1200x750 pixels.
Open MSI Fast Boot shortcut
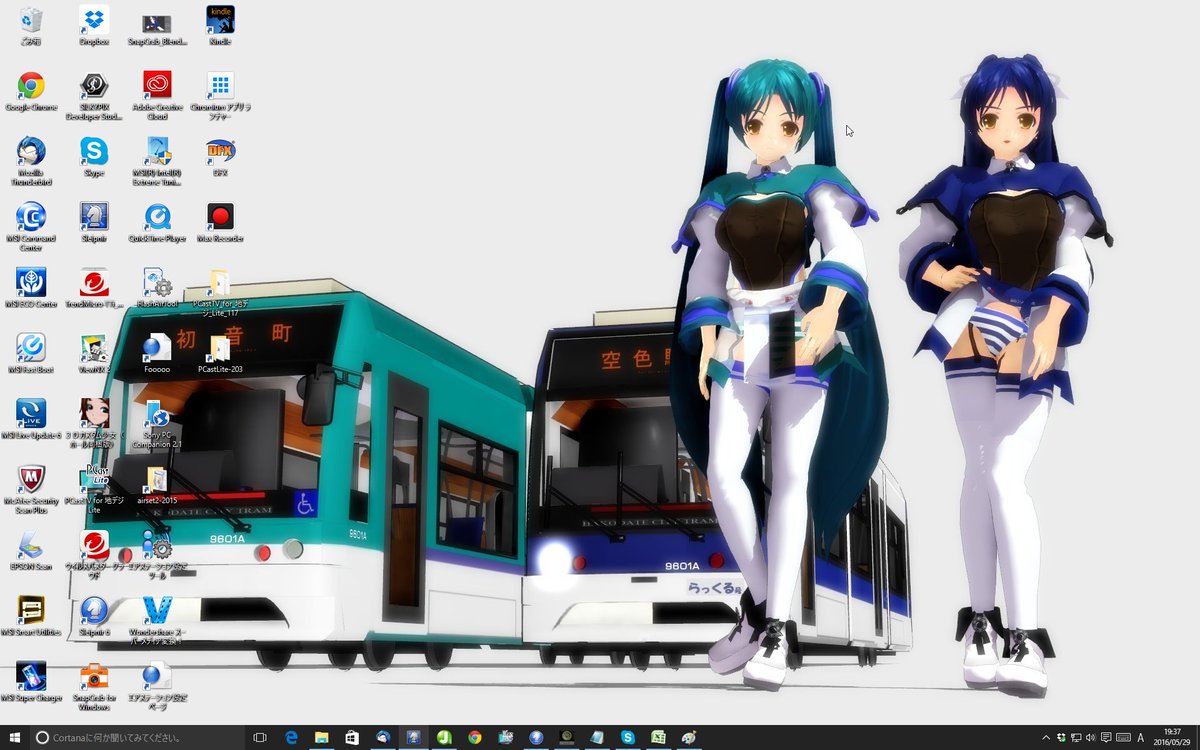[x=31, y=354]
